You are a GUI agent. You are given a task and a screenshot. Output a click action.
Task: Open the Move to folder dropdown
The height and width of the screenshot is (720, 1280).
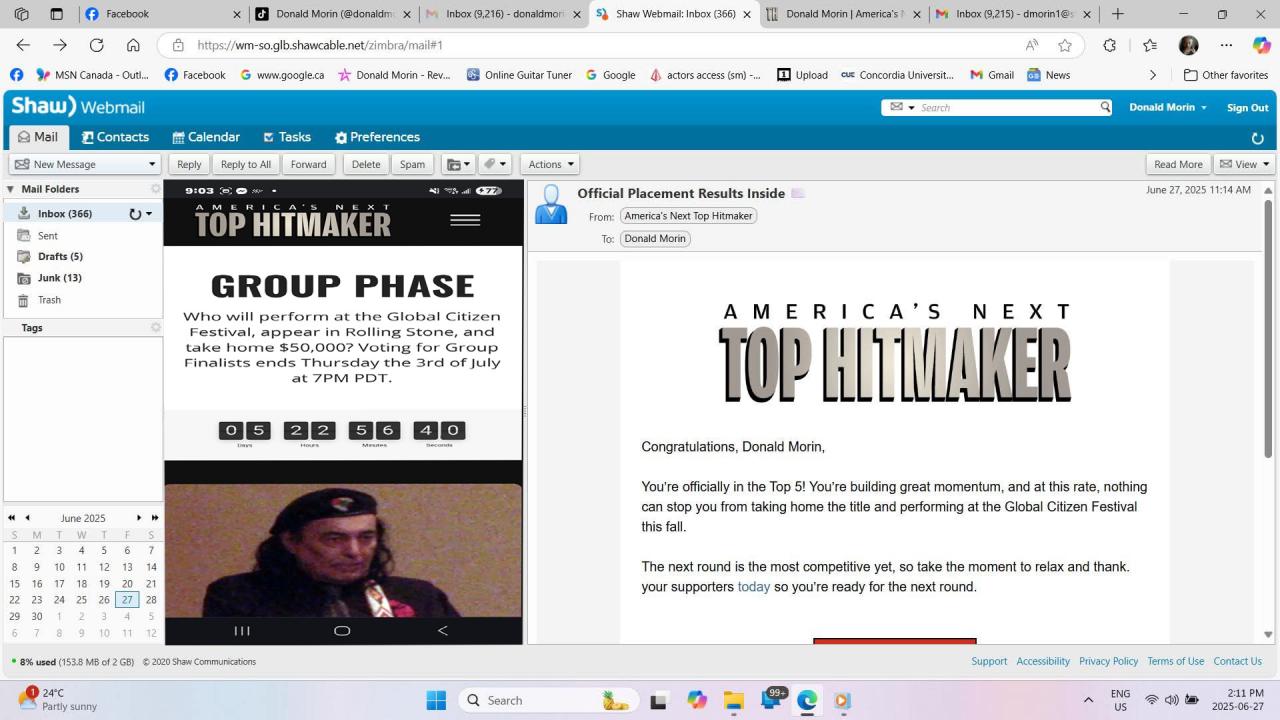458,164
